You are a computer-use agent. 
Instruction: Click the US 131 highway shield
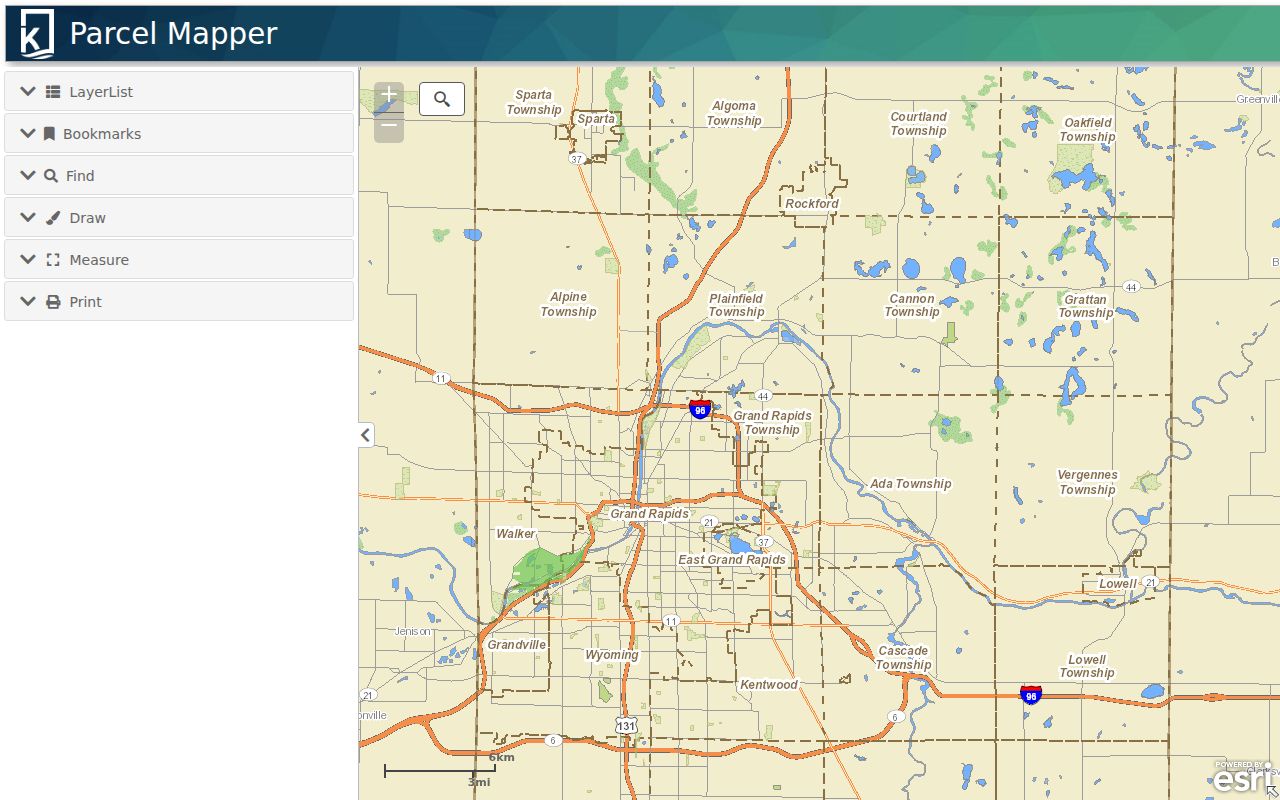pyautogui.click(x=626, y=725)
